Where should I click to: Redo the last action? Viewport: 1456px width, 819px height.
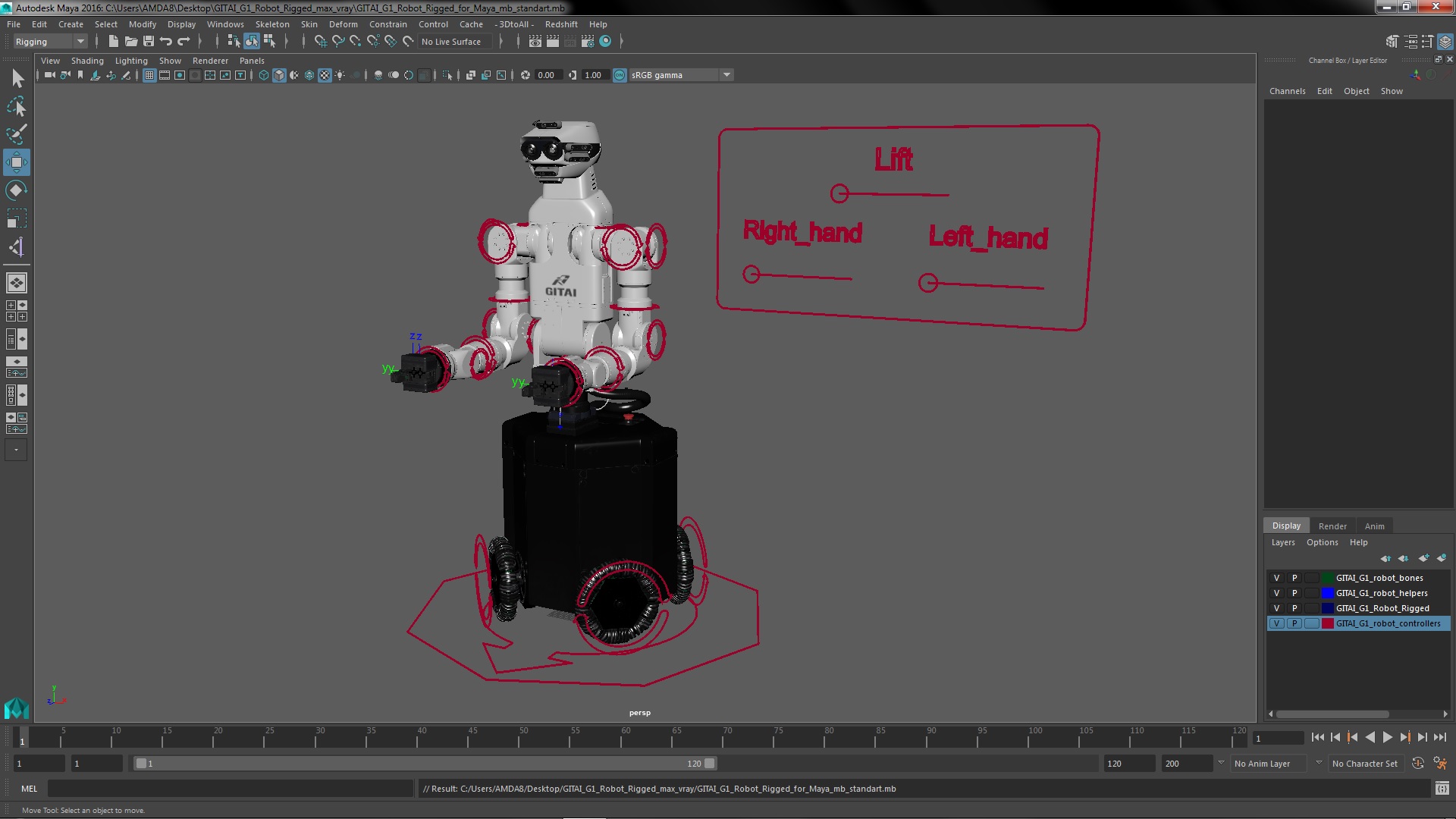tap(184, 42)
